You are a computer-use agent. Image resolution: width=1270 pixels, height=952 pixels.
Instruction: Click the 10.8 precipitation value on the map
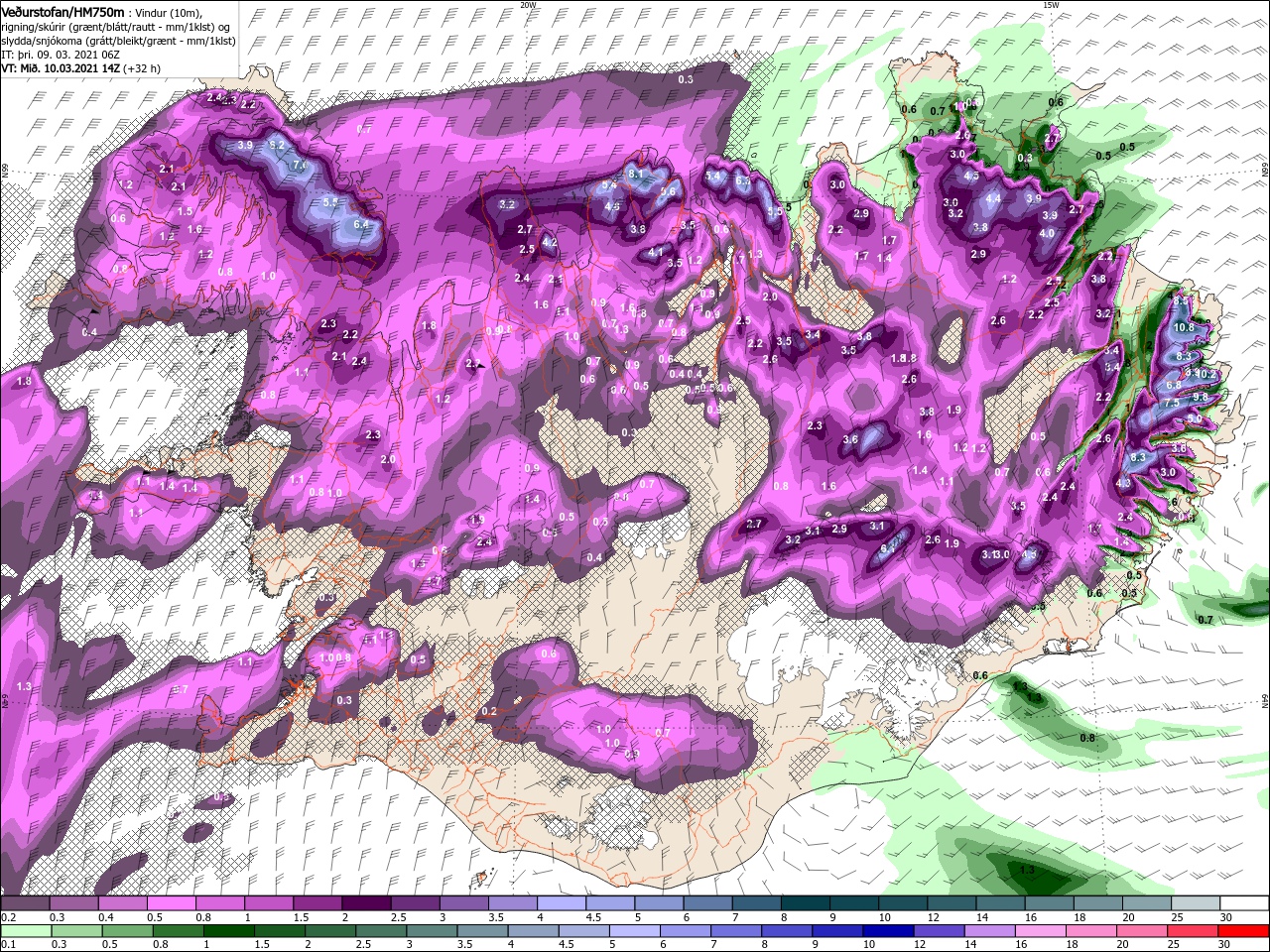pyautogui.click(x=1184, y=327)
